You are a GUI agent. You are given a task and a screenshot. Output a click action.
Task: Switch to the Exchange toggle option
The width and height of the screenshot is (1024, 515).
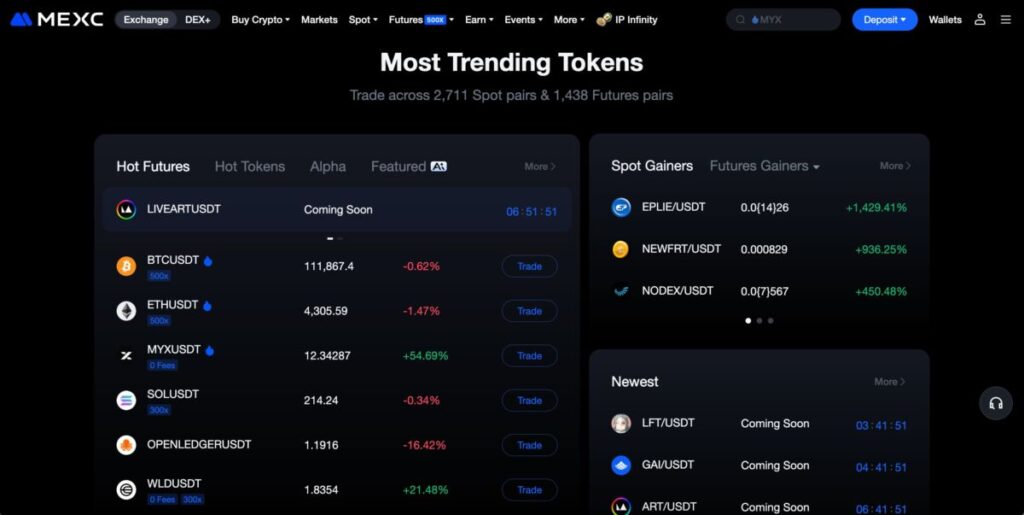click(146, 20)
